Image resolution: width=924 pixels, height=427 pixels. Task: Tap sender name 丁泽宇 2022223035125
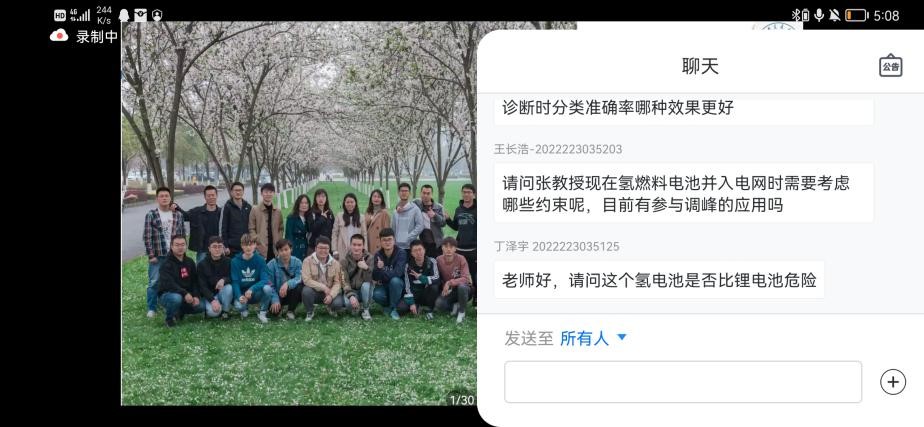556,246
